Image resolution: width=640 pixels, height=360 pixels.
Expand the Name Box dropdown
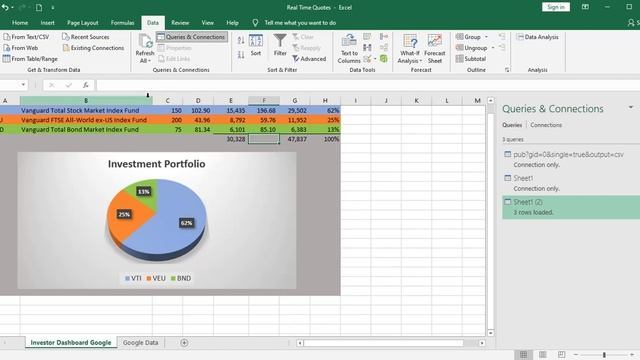coord(23,85)
